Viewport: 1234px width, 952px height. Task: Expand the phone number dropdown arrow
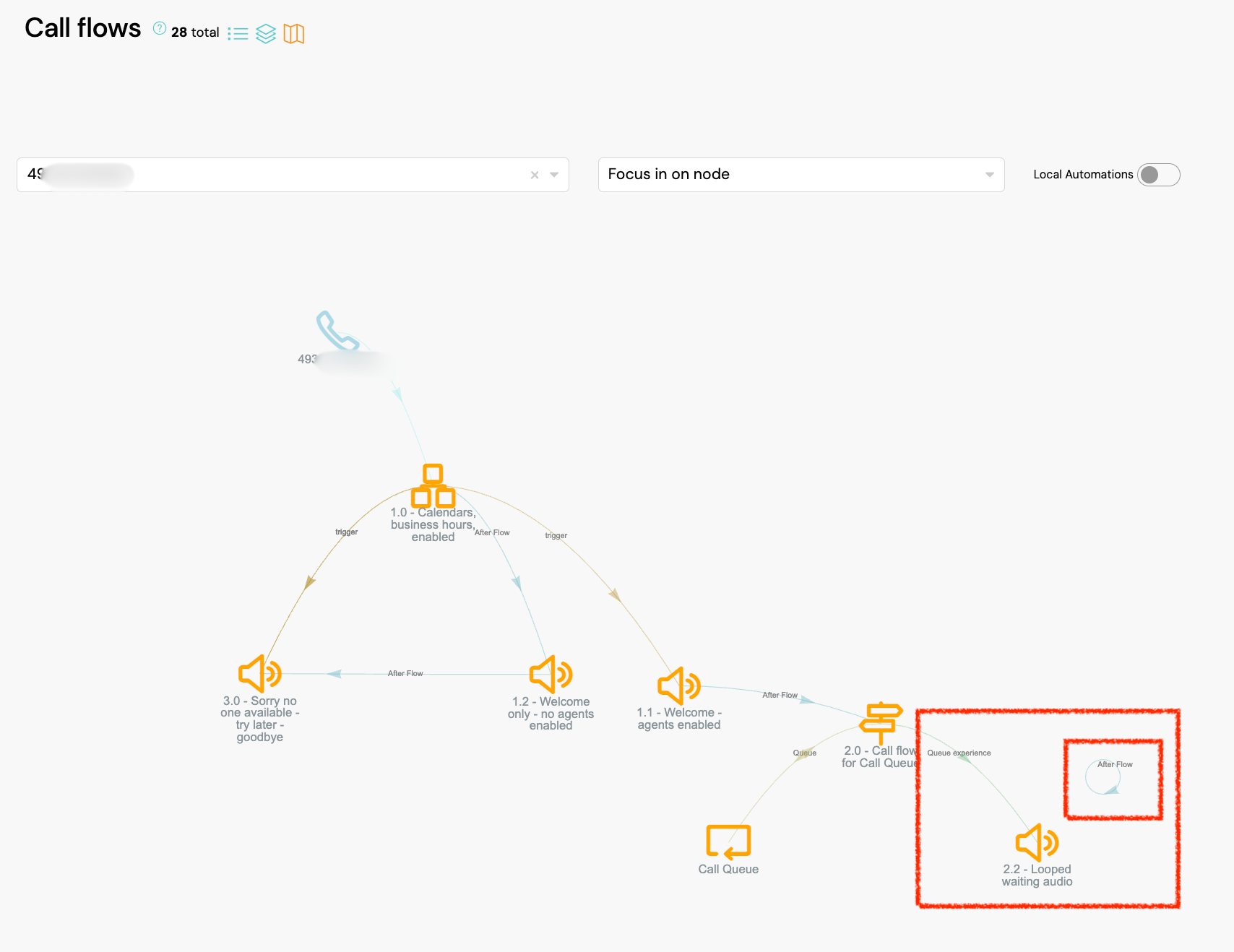(x=554, y=175)
